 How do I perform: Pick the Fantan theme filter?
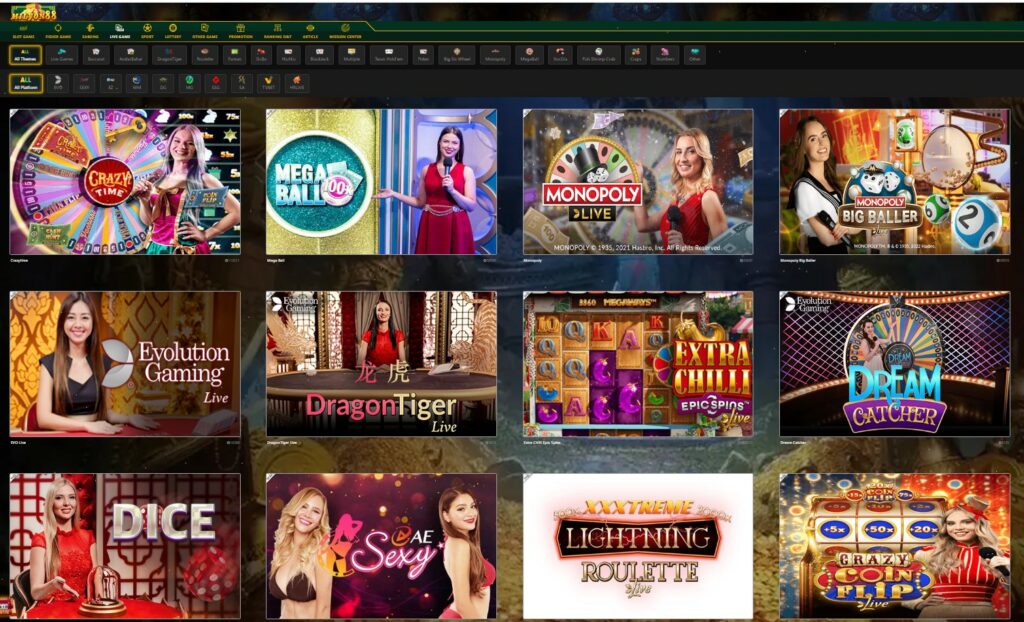click(235, 56)
